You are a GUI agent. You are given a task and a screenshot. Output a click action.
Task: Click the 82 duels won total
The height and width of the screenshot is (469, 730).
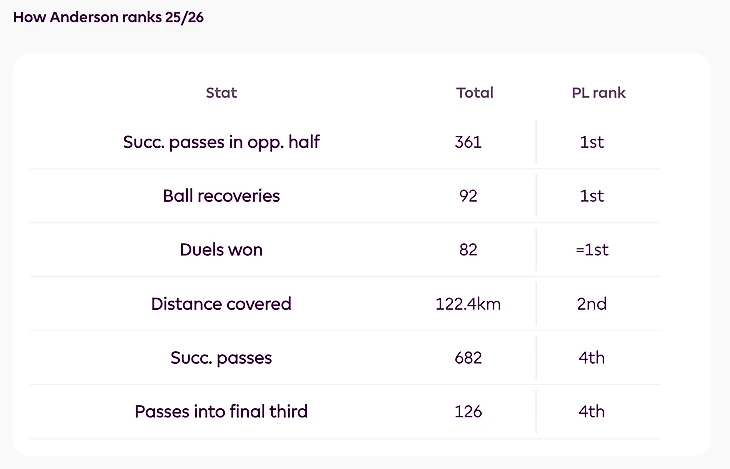pos(468,250)
